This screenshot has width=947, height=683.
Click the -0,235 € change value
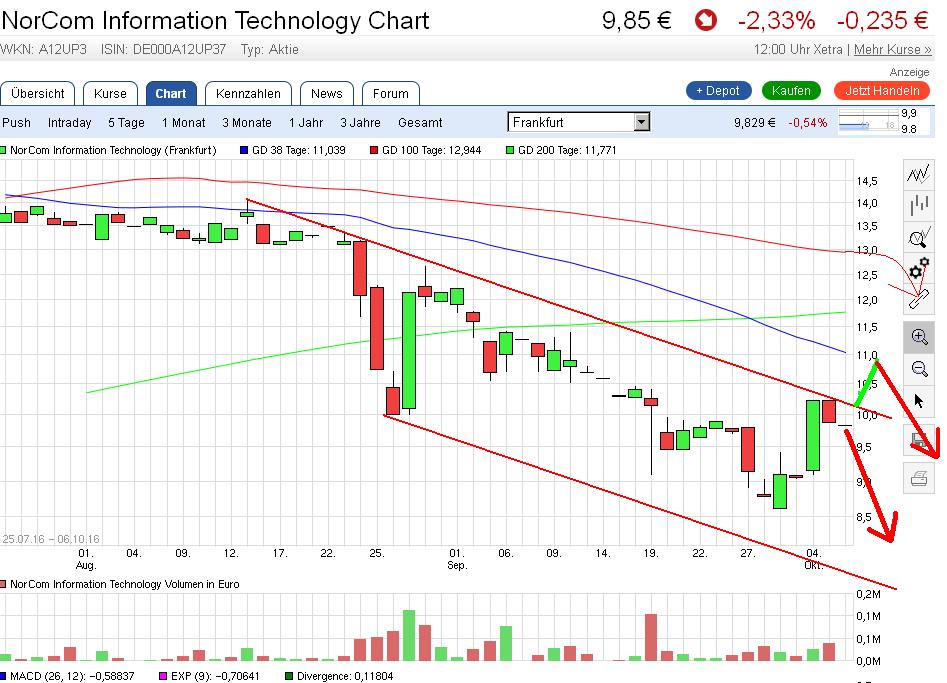click(882, 21)
